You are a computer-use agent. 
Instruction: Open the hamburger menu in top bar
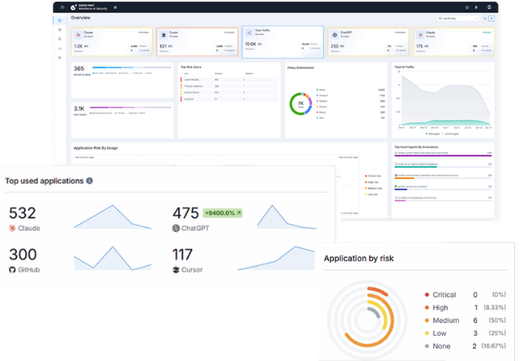point(62,7)
